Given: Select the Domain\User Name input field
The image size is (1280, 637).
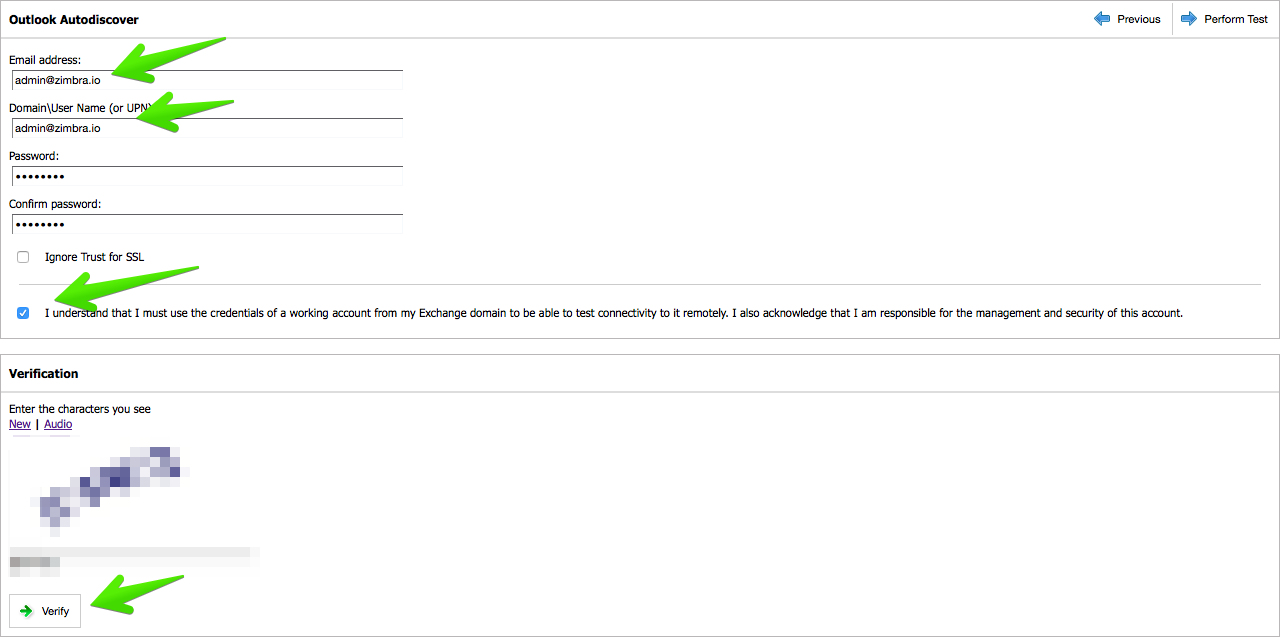Looking at the screenshot, I should pyautogui.click(x=207, y=128).
